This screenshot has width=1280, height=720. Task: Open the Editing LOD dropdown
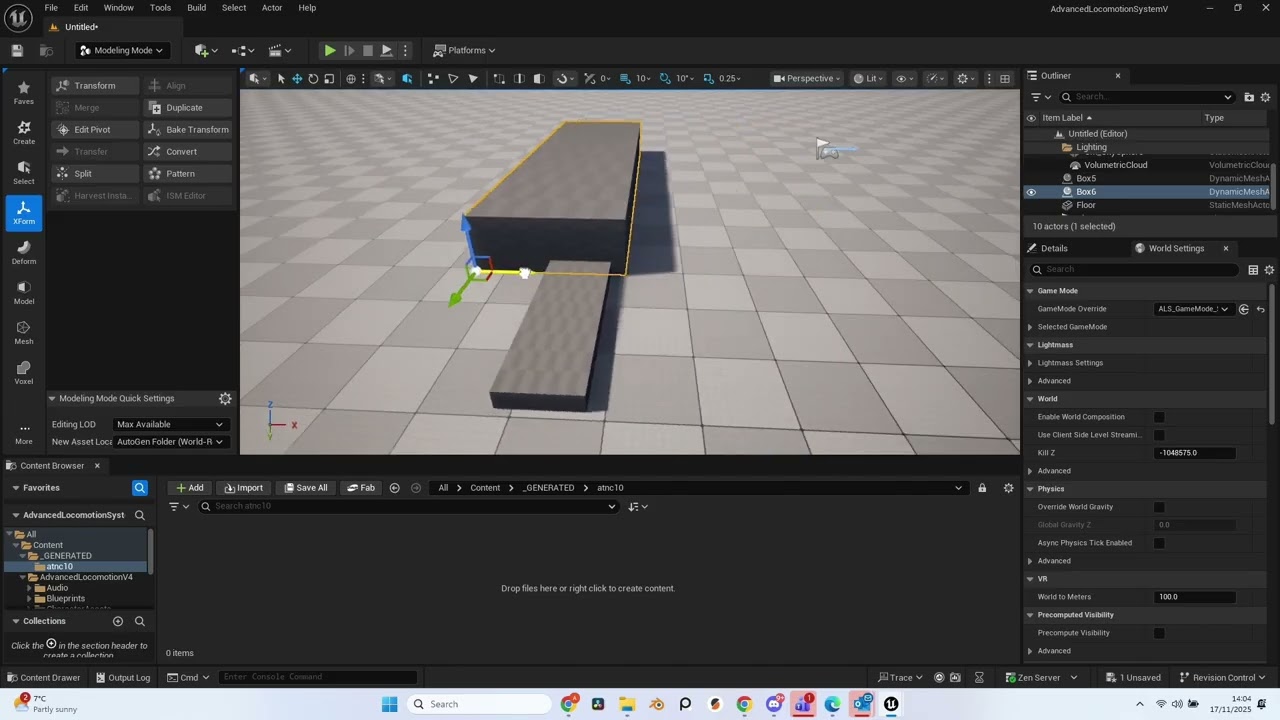click(x=169, y=424)
